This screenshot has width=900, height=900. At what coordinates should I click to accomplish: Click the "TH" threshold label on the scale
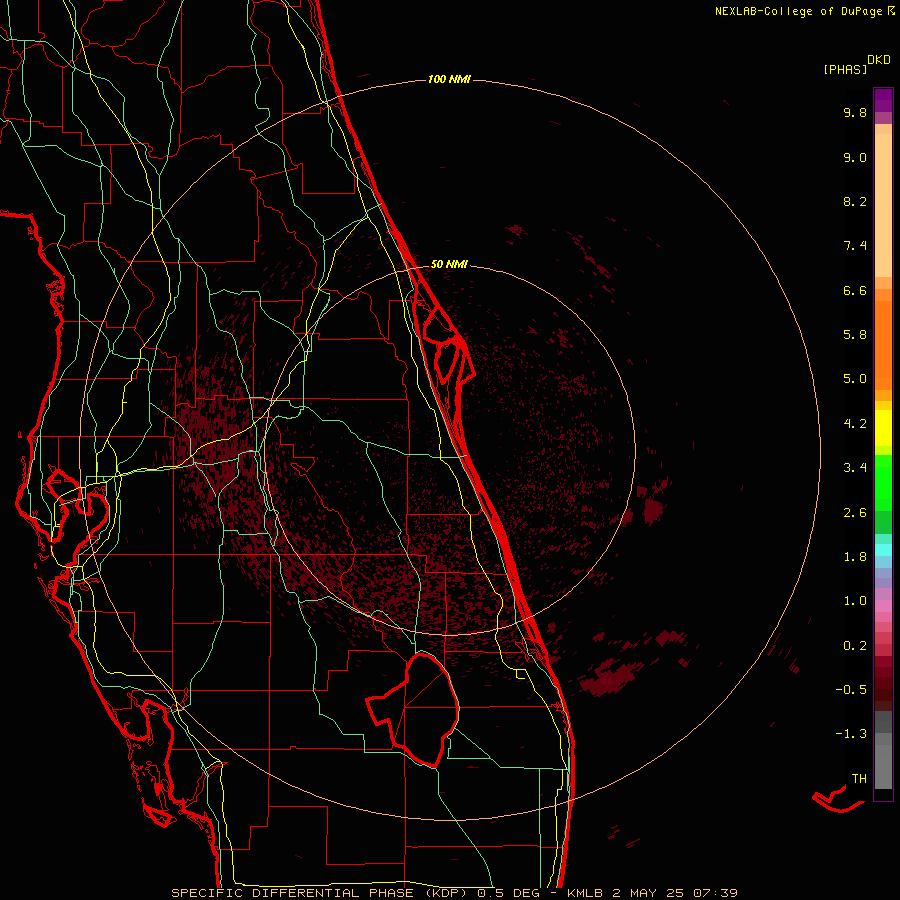click(859, 779)
